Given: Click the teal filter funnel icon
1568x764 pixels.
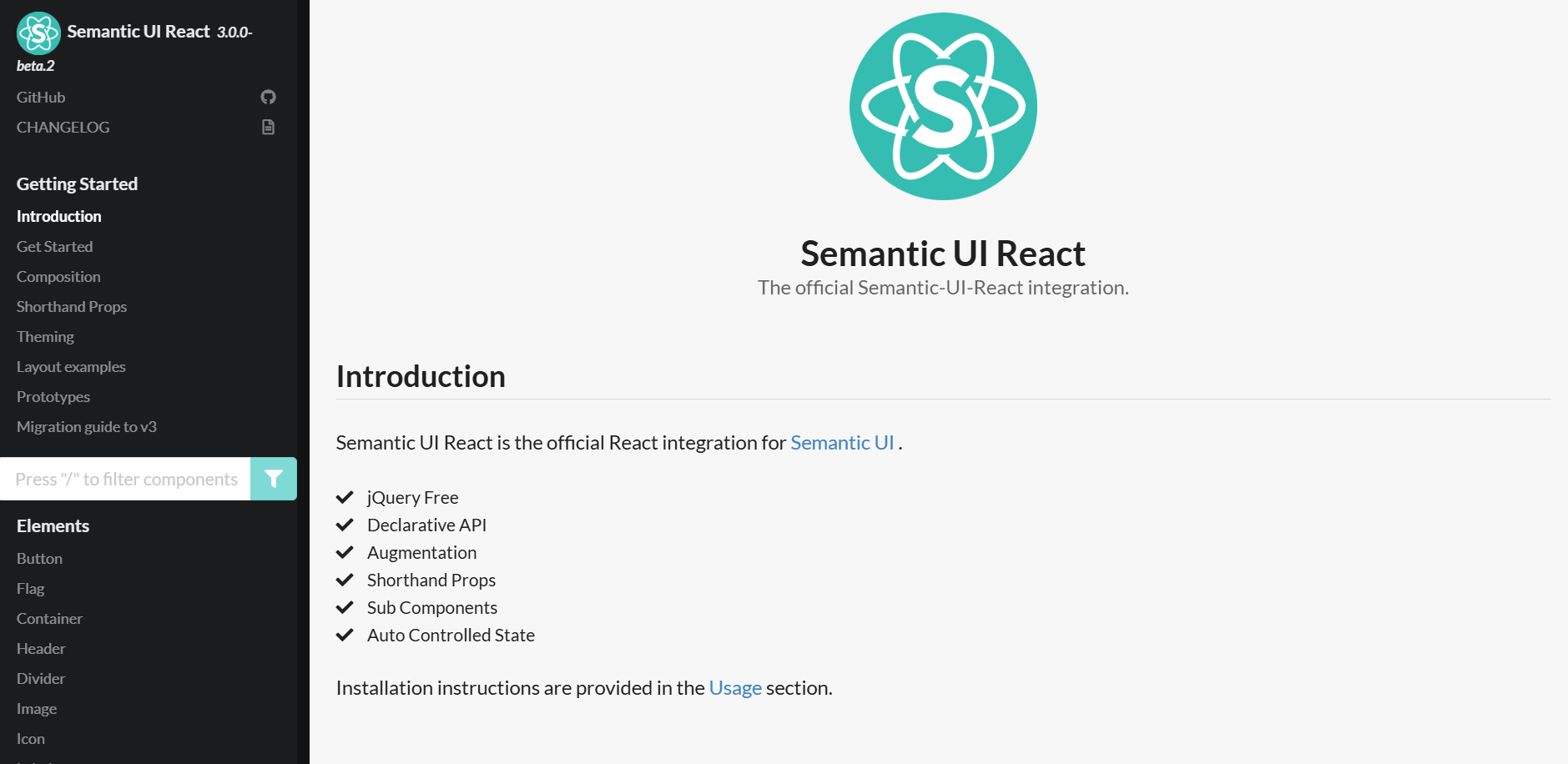Looking at the screenshot, I should pyautogui.click(x=273, y=479).
